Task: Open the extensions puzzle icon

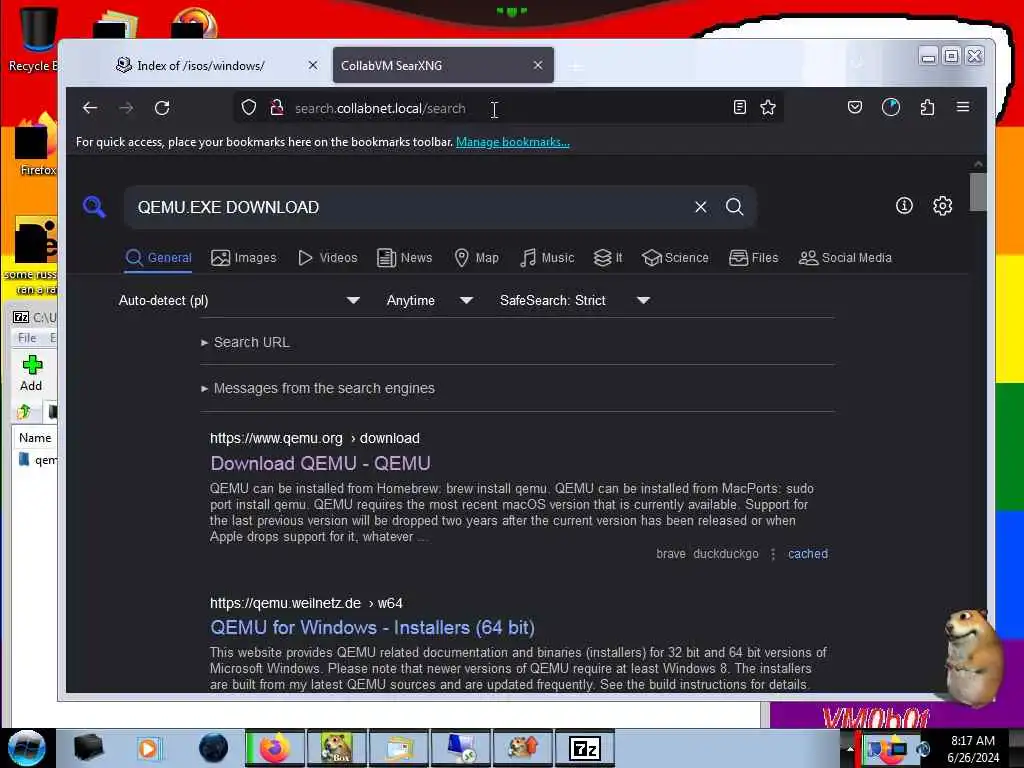Action: 927,107
